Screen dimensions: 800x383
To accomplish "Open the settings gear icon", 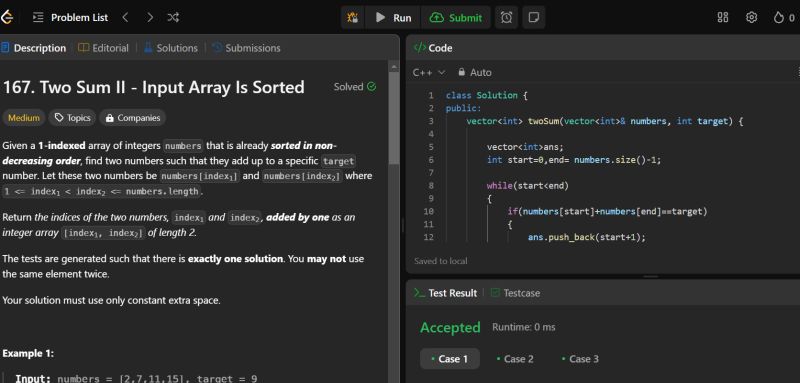I will [751, 17].
